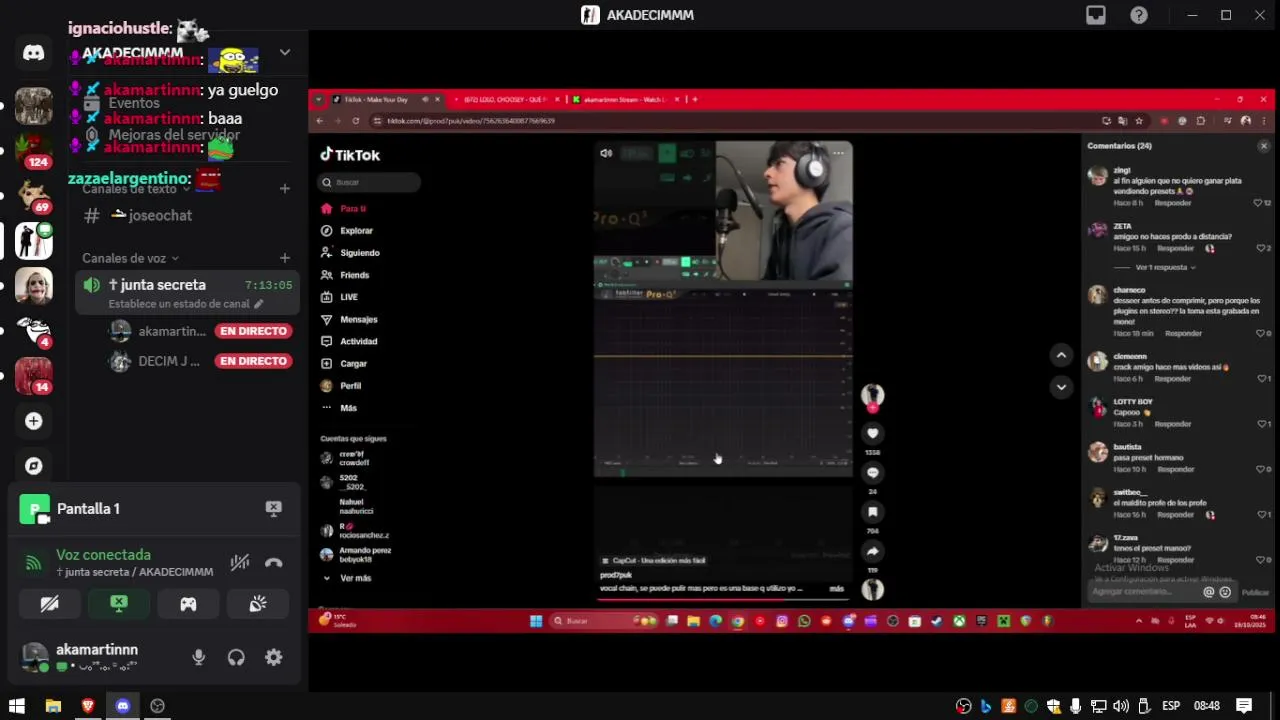This screenshot has height=720, width=1280.
Task: Open Brave browser from taskbar
Action: [x=88, y=705]
